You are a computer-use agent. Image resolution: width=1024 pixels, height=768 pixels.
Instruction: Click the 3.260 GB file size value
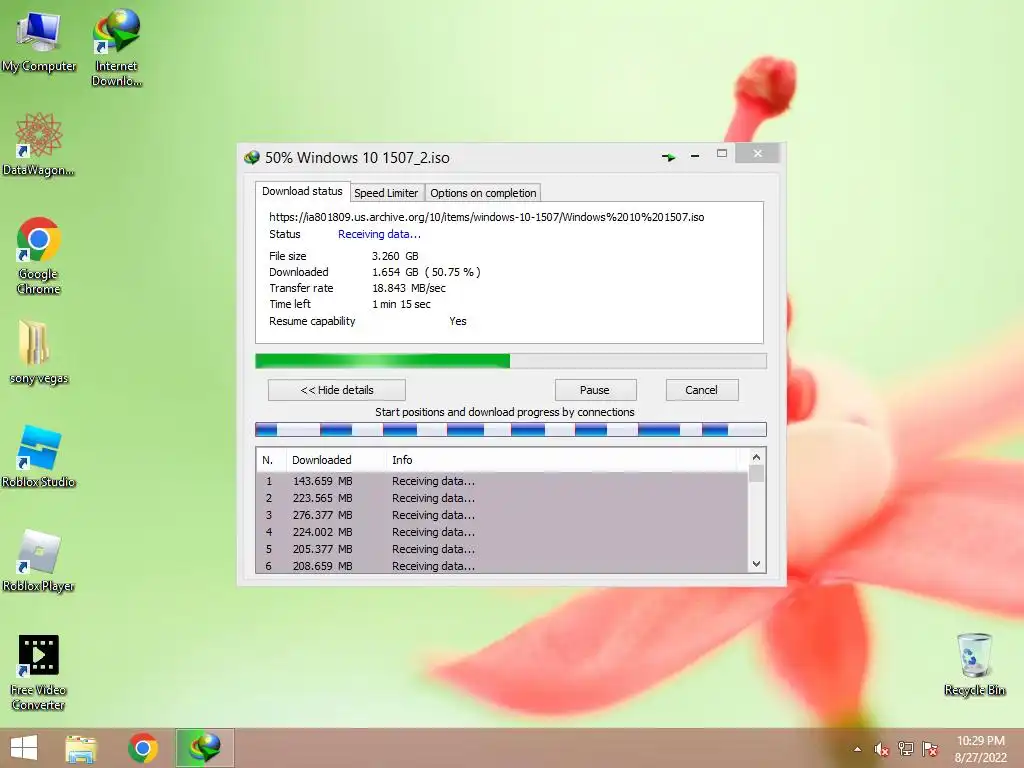(x=395, y=256)
